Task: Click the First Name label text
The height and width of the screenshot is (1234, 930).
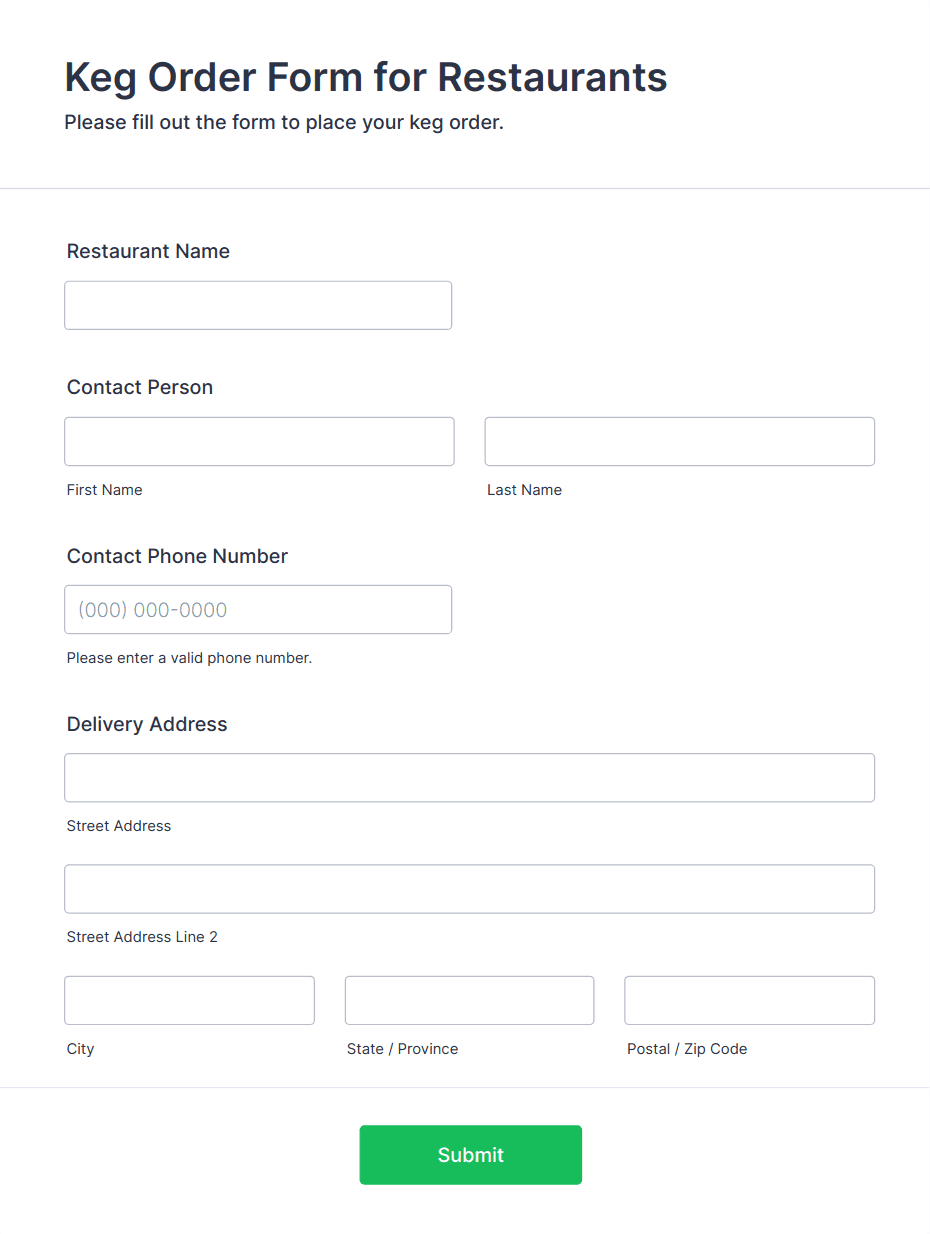Action: tap(104, 490)
